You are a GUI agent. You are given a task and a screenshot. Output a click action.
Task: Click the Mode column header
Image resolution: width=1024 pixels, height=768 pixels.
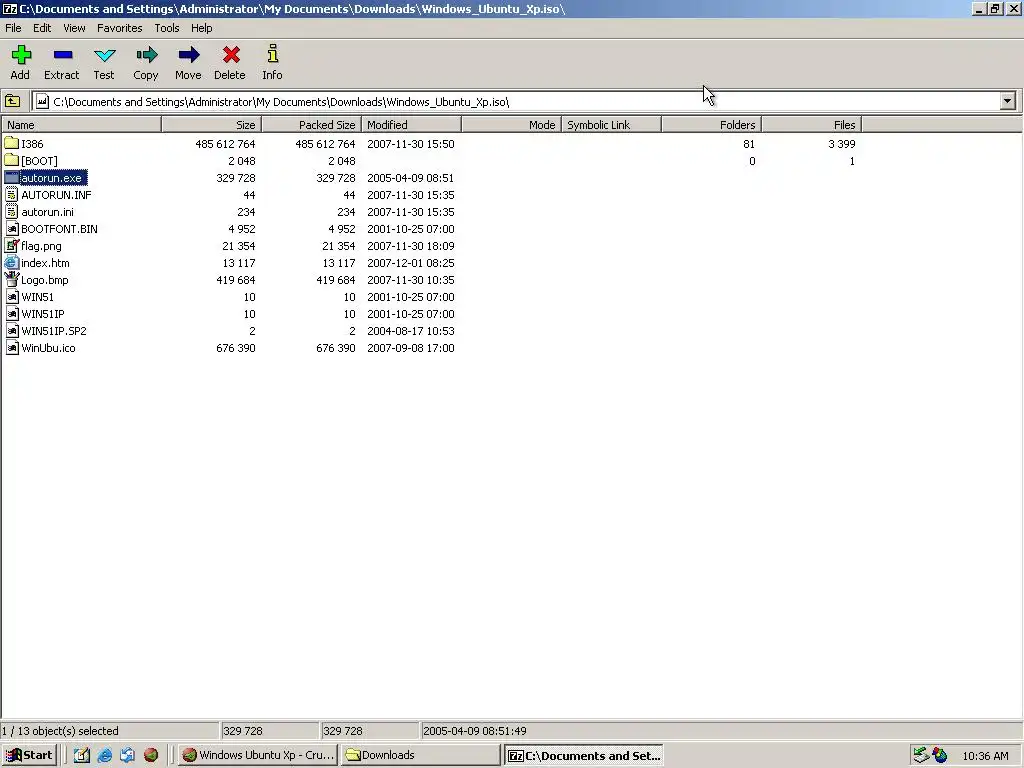point(511,125)
